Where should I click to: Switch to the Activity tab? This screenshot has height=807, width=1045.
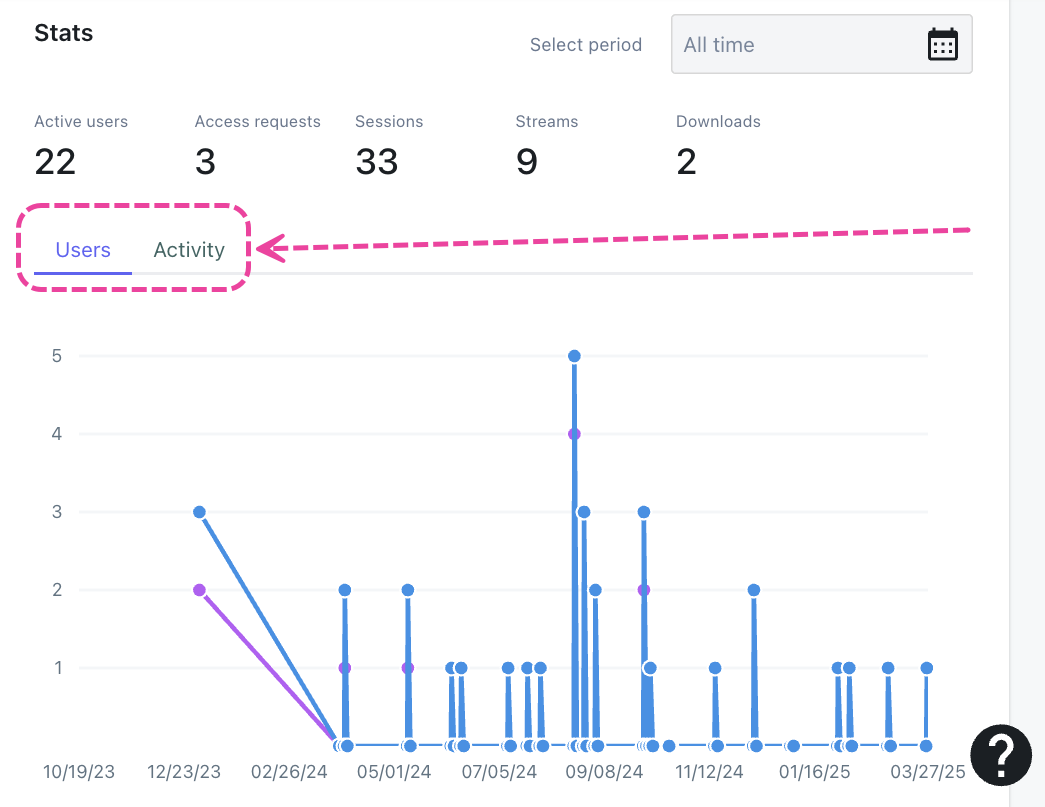click(x=189, y=250)
